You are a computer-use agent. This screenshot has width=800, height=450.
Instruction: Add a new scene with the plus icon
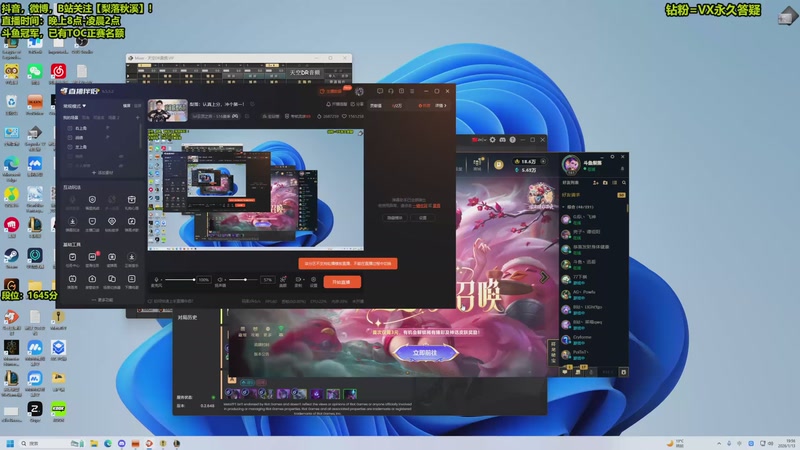(x=137, y=117)
